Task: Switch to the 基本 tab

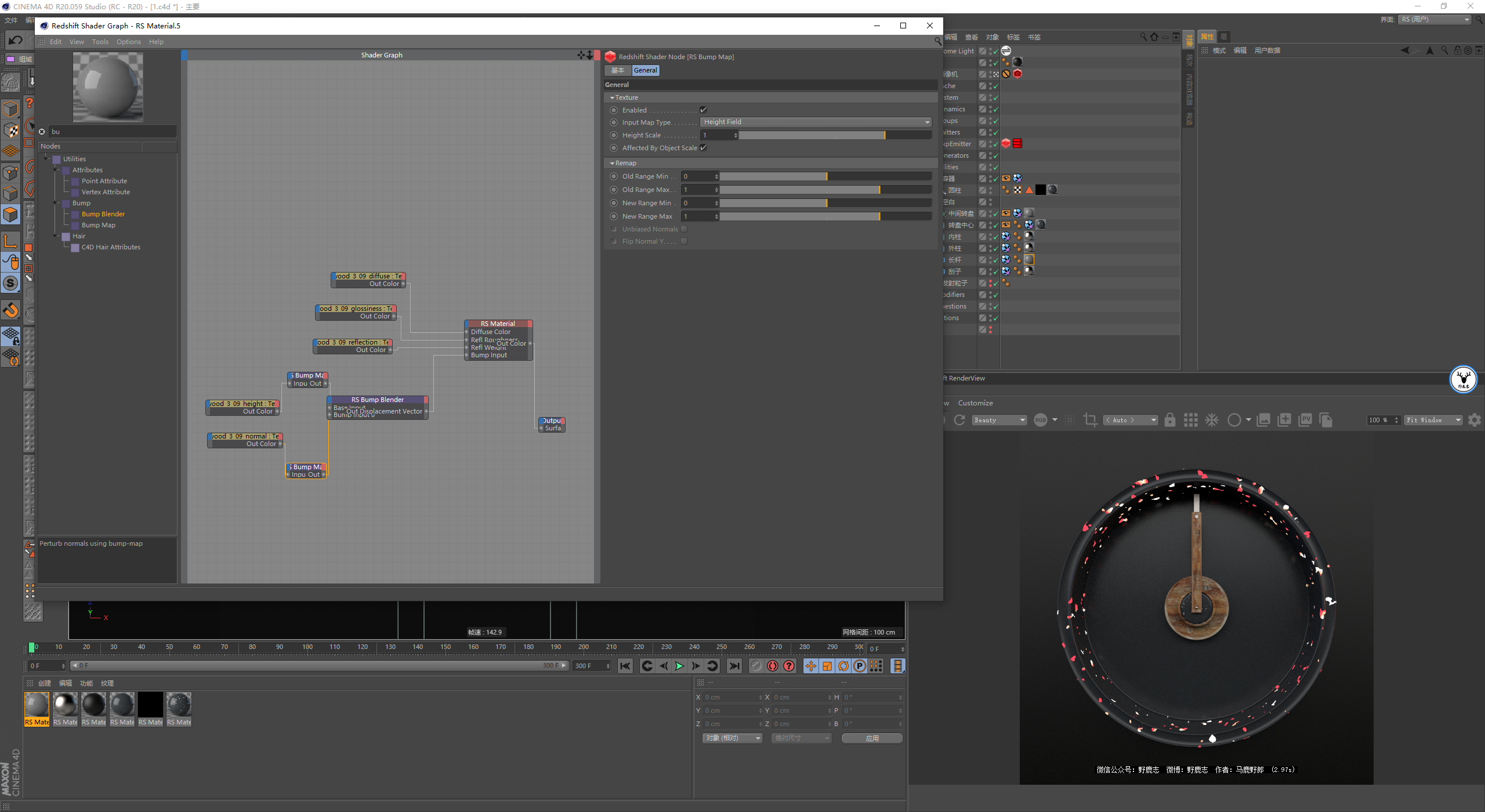Action: tap(618, 70)
